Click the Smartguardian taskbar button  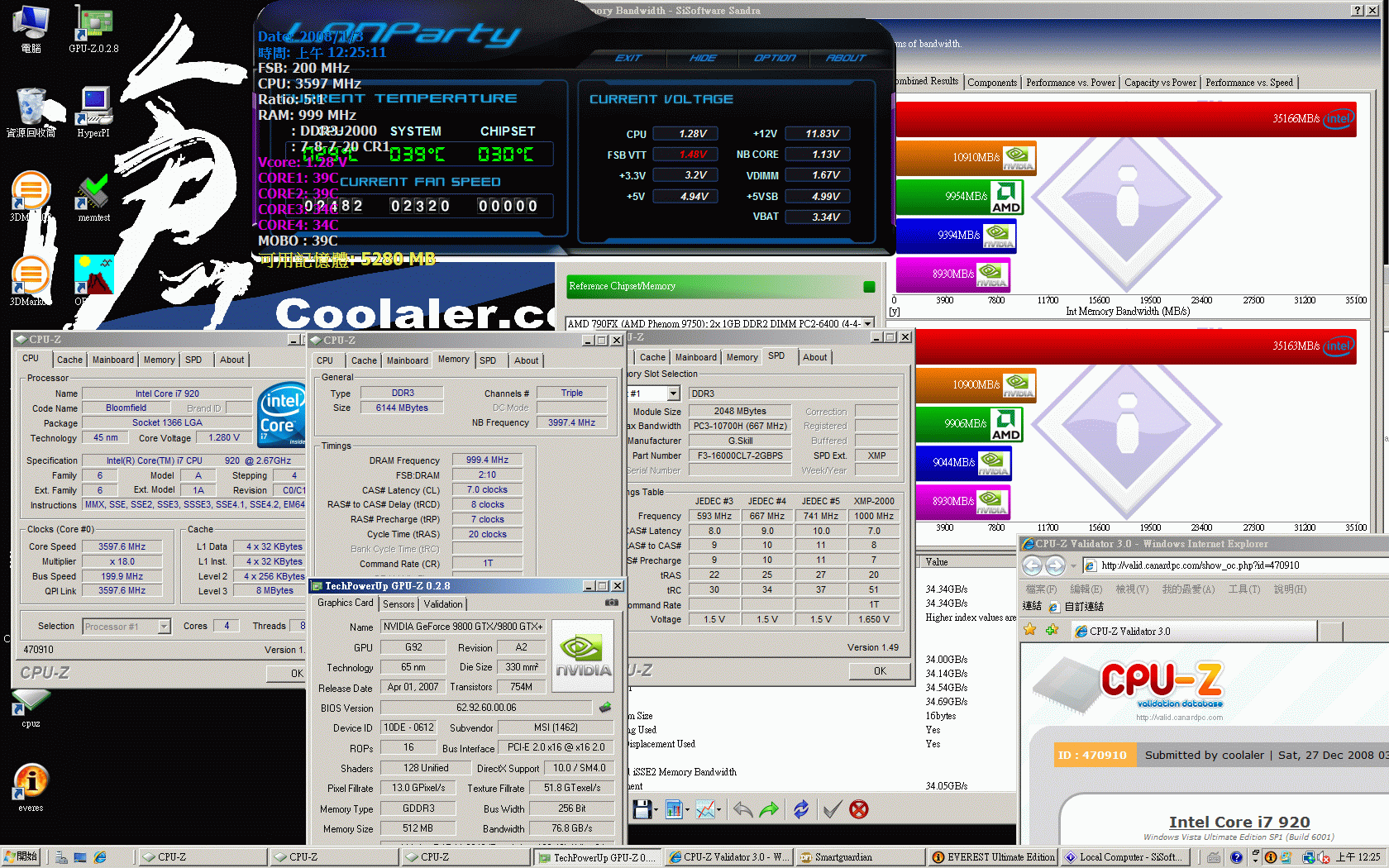861,857
